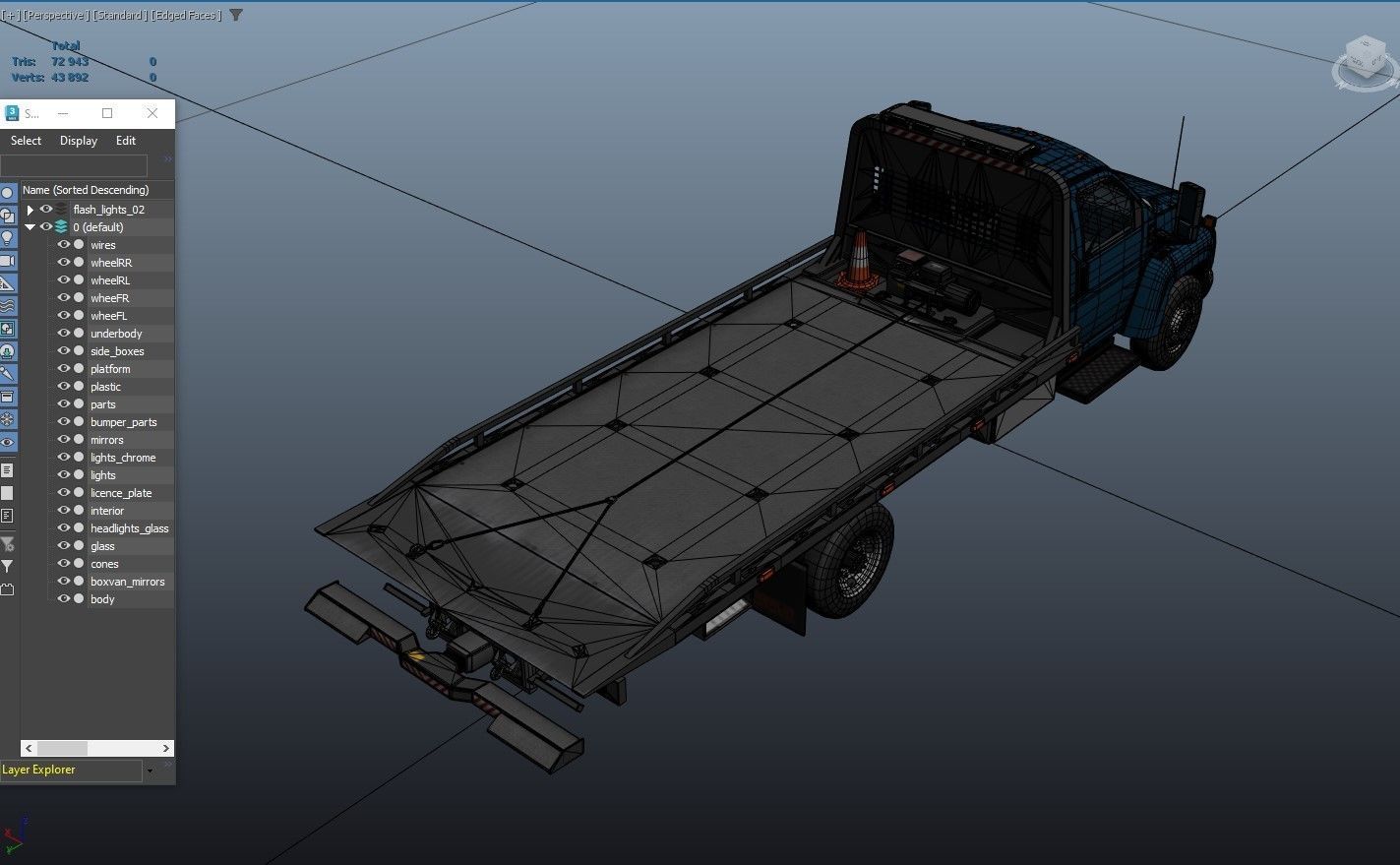This screenshot has width=1400, height=865.
Task: Hide the platform object
Action: tap(64, 369)
